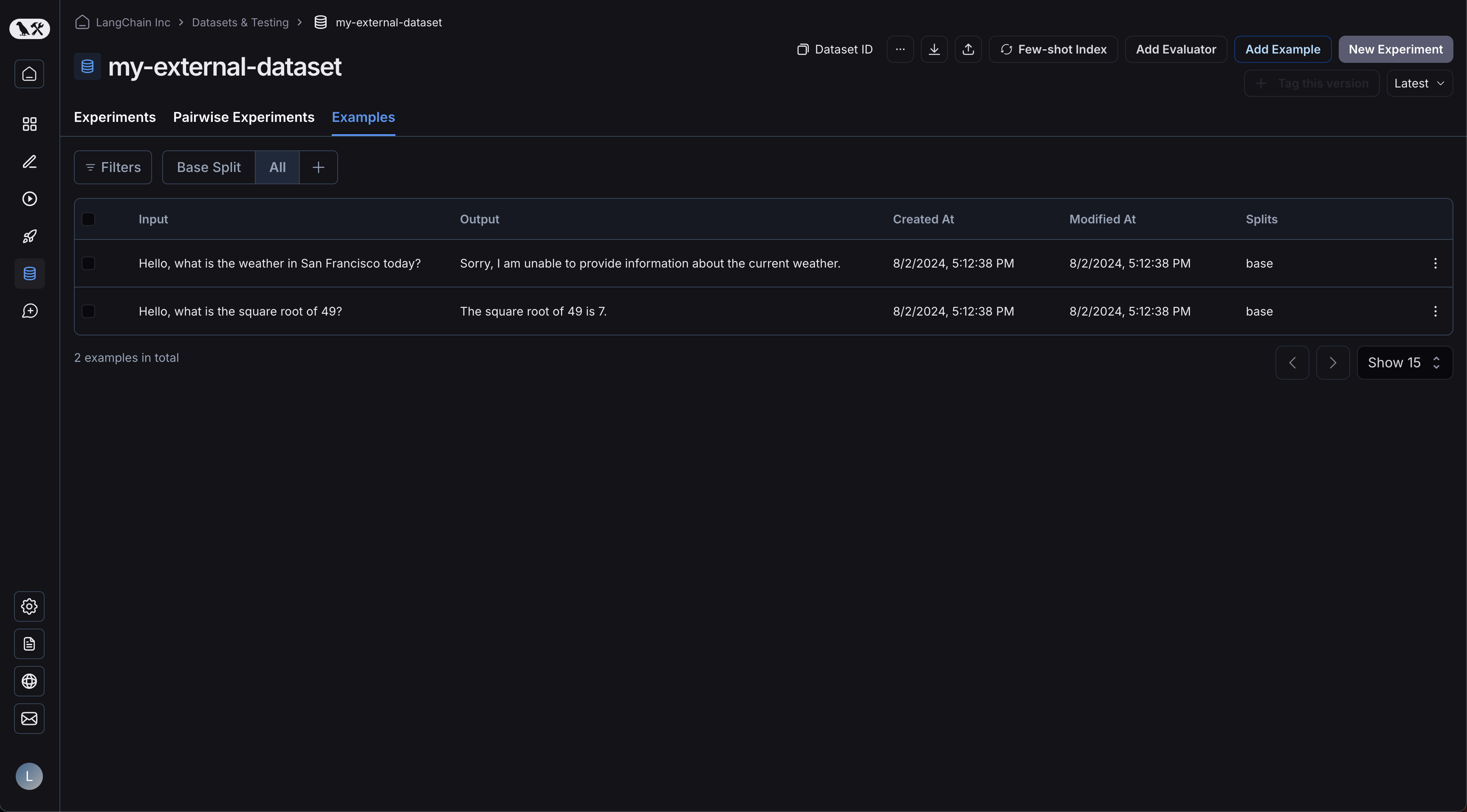The height and width of the screenshot is (812, 1467).
Task: Open settings gear in sidebar
Action: click(30, 606)
